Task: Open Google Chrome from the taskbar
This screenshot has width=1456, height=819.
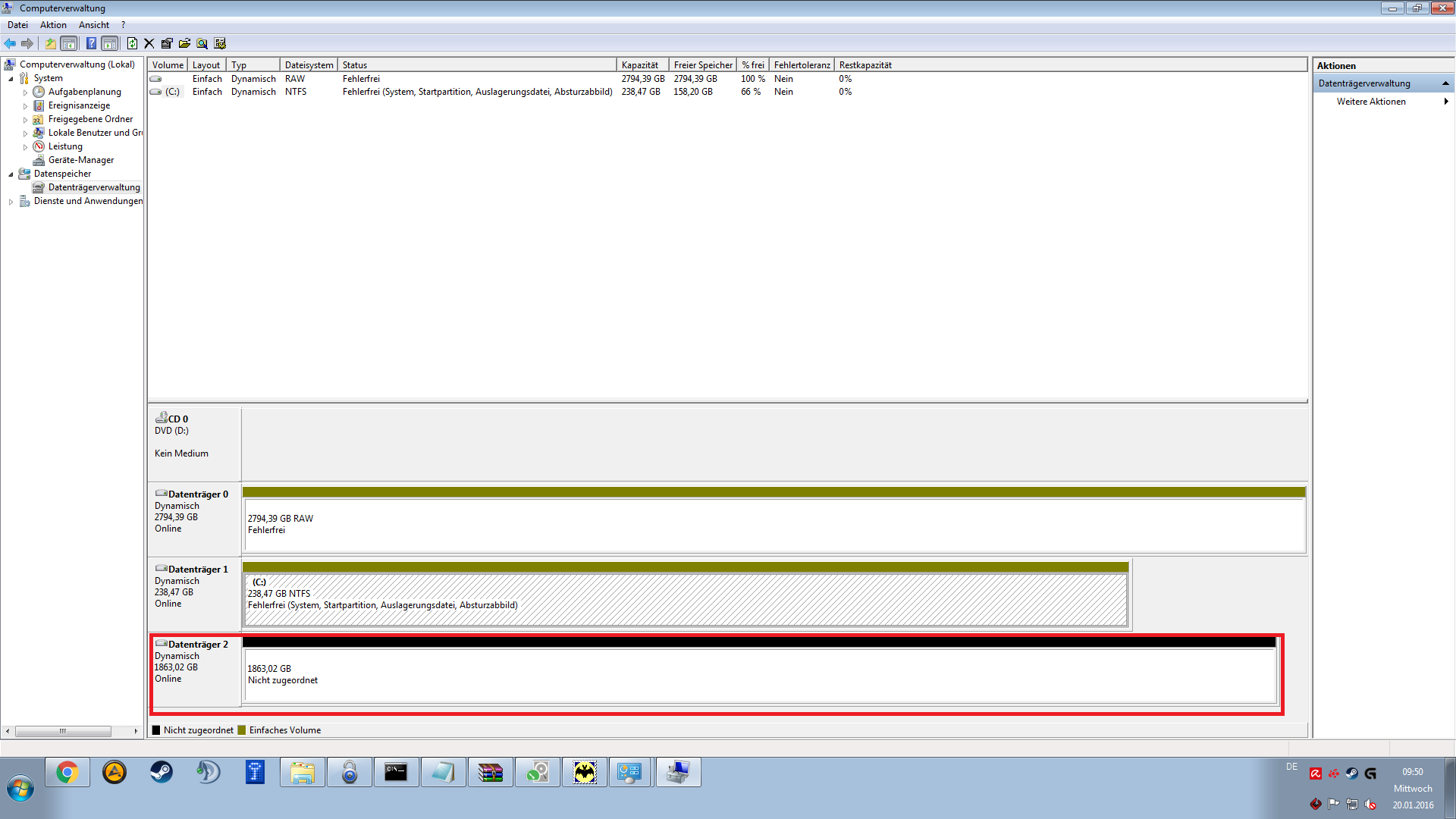Action: tap(67, 772)
